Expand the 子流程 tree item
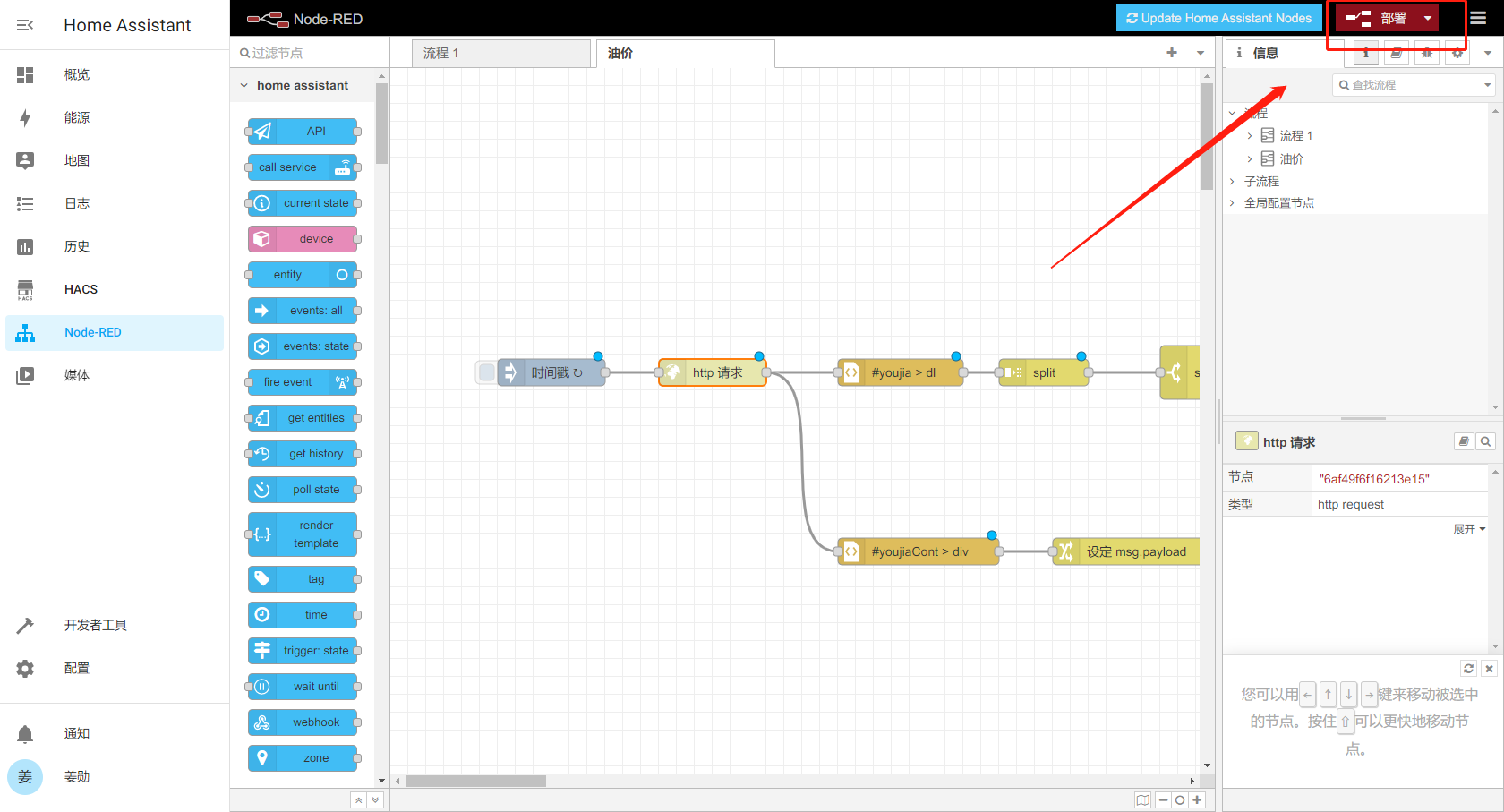Viewport: 1504px width, 812px height. [1232, 181]
